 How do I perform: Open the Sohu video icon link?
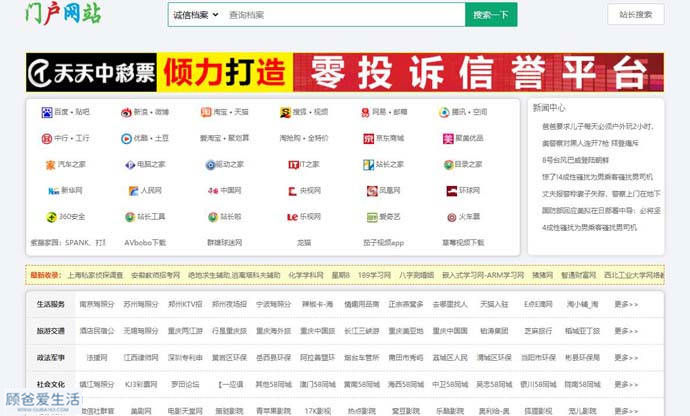(285, 112)
